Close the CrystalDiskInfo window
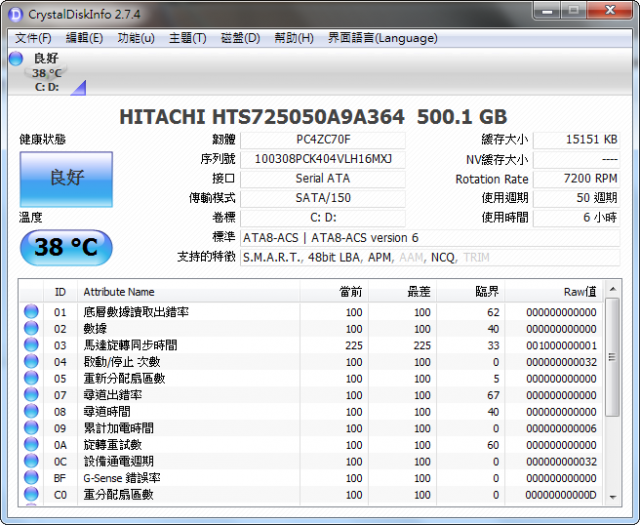 tap(610, 10)
